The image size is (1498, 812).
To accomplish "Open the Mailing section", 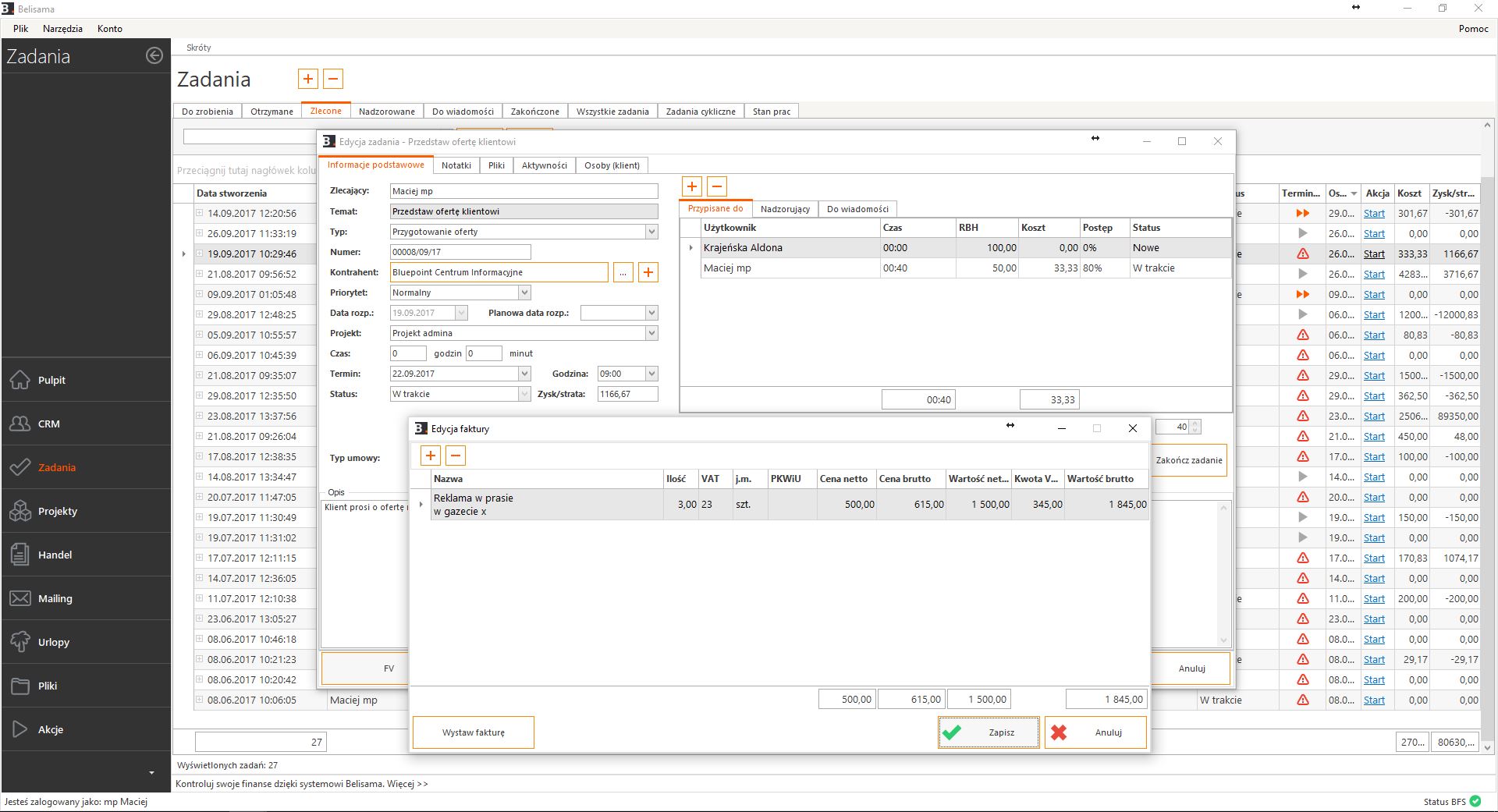I will pos(55,598).
